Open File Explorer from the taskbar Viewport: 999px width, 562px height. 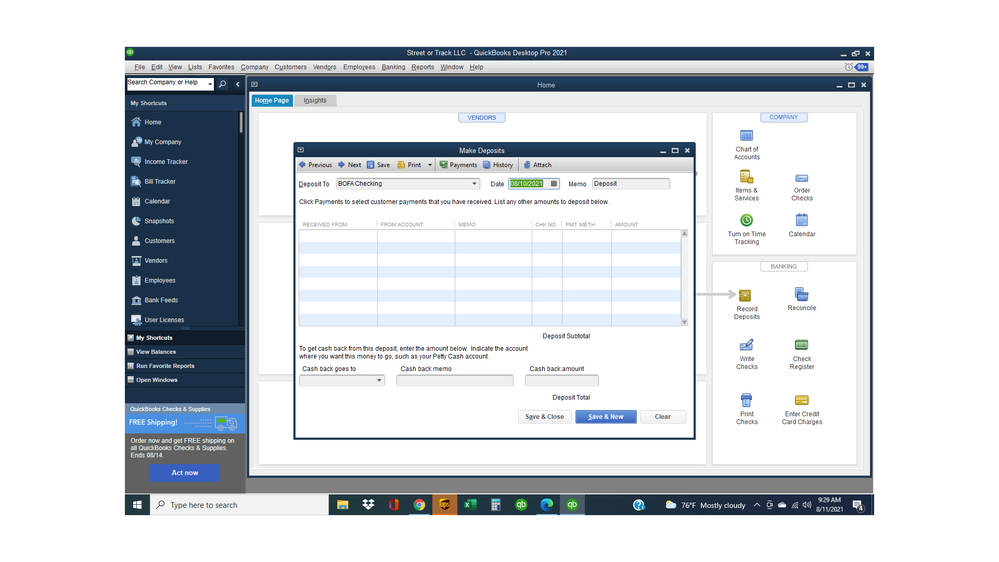(x=343, y=505)
